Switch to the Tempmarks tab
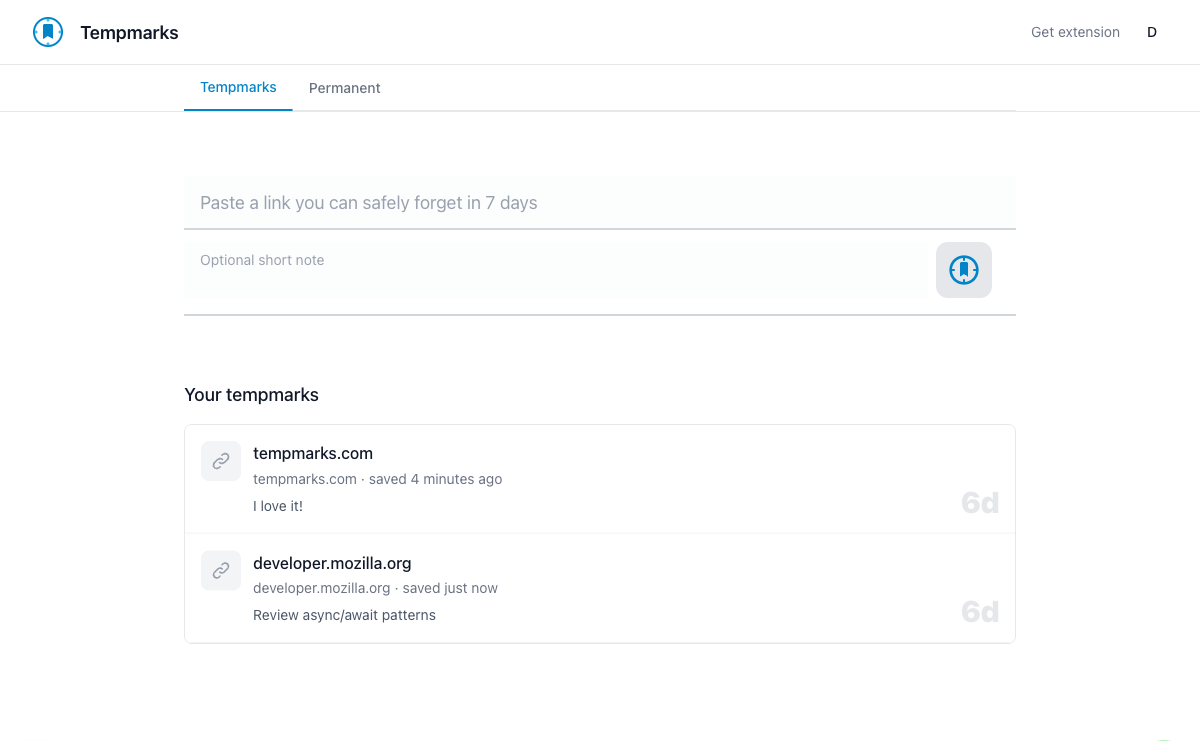This screenshot has width=1200, height=741. click(238, 88)
